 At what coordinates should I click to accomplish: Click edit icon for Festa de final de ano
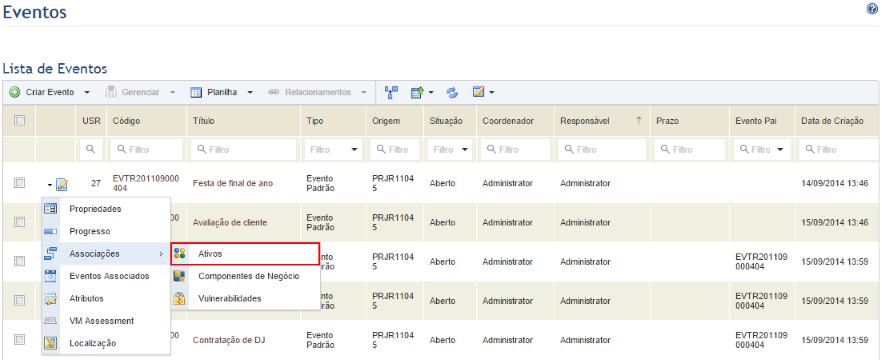coord(62,184)
